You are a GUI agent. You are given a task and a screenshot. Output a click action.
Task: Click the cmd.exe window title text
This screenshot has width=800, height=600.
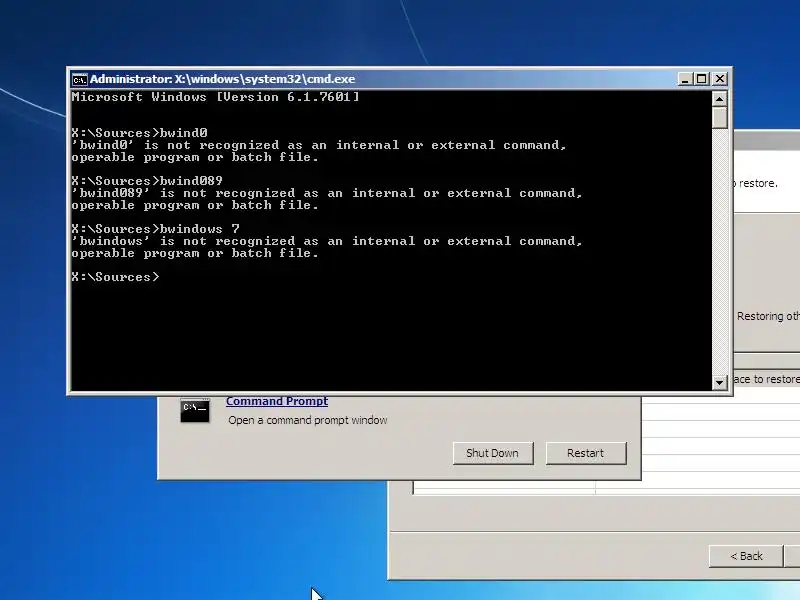tap(222, 79)
